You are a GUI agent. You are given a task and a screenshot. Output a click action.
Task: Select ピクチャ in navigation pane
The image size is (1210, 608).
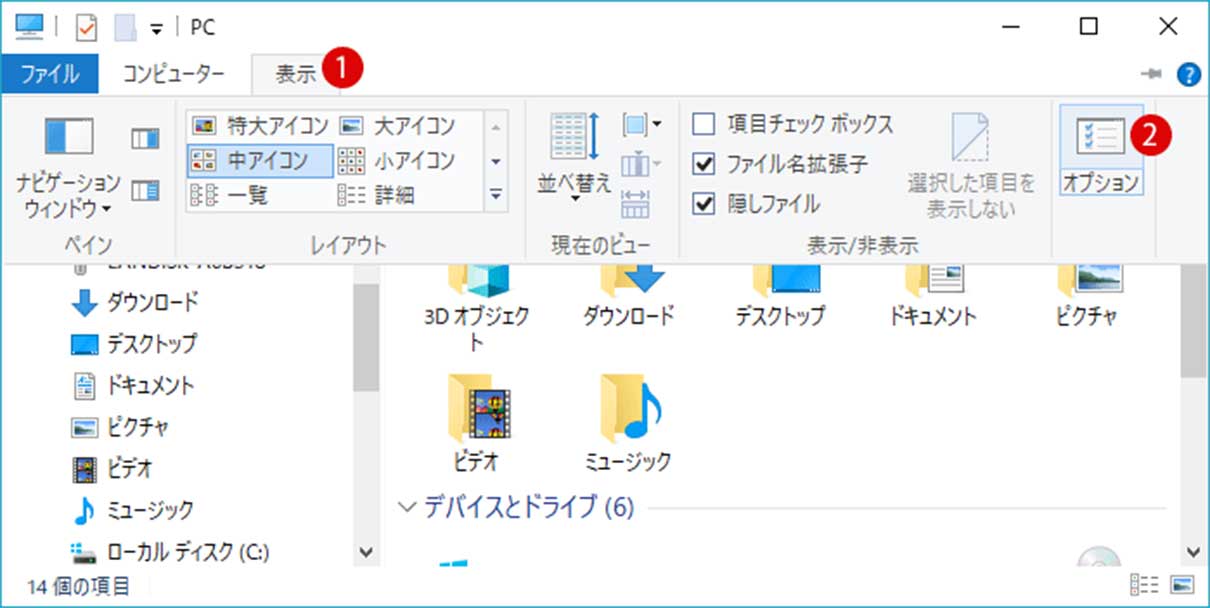point(121,427)
